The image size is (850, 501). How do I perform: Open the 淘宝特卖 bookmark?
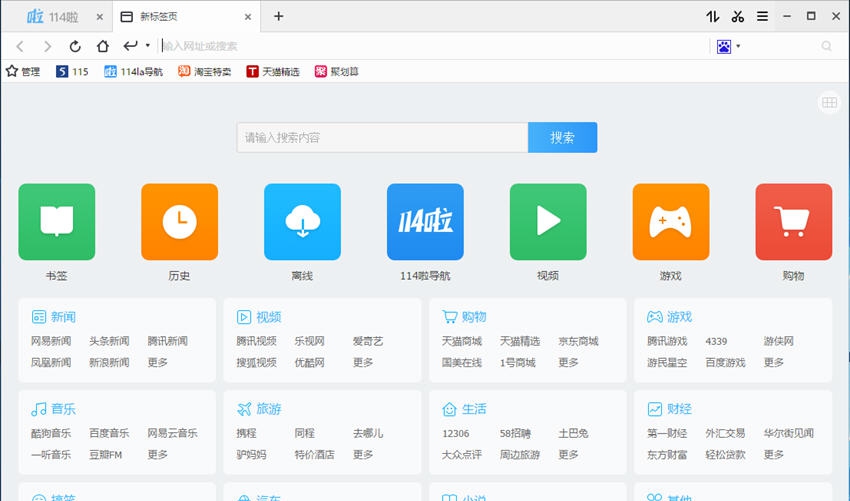(205, 72)
